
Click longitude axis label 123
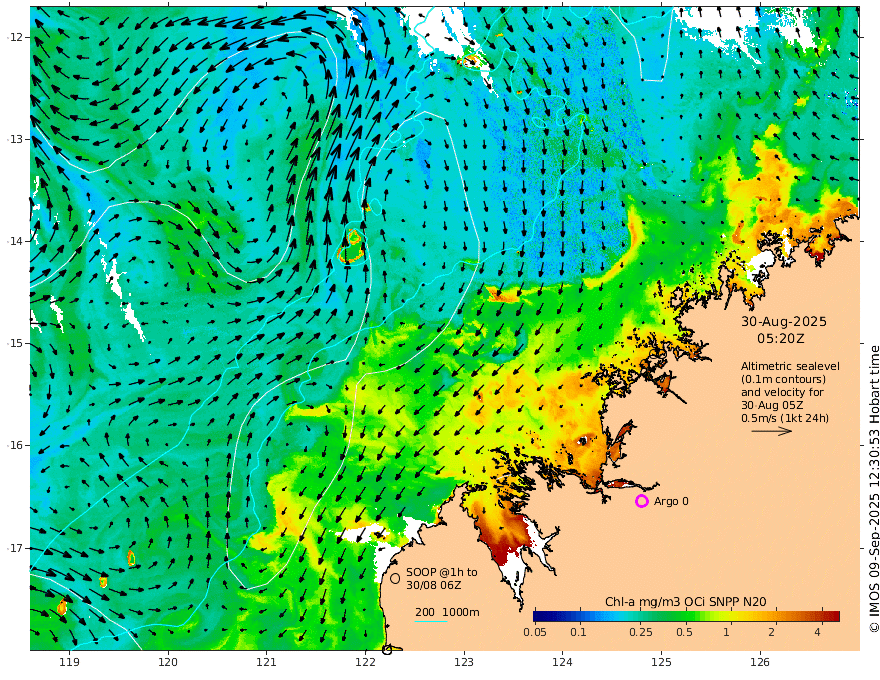tap(464, 662)
